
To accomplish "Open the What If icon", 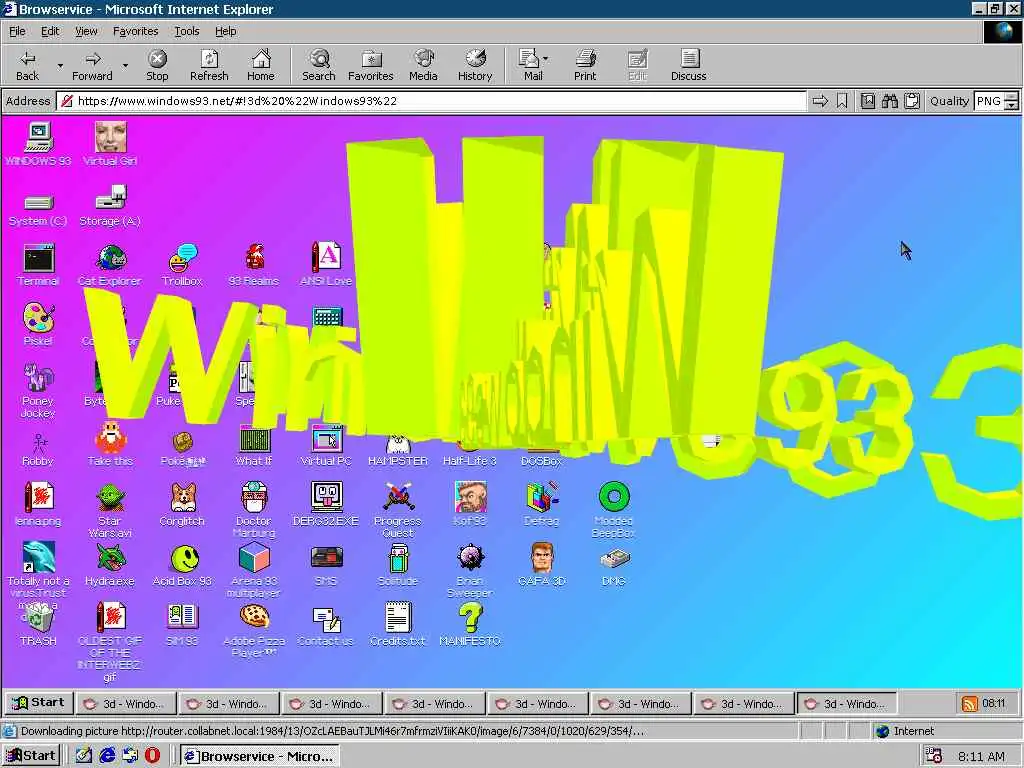I will tap(254, 445).
